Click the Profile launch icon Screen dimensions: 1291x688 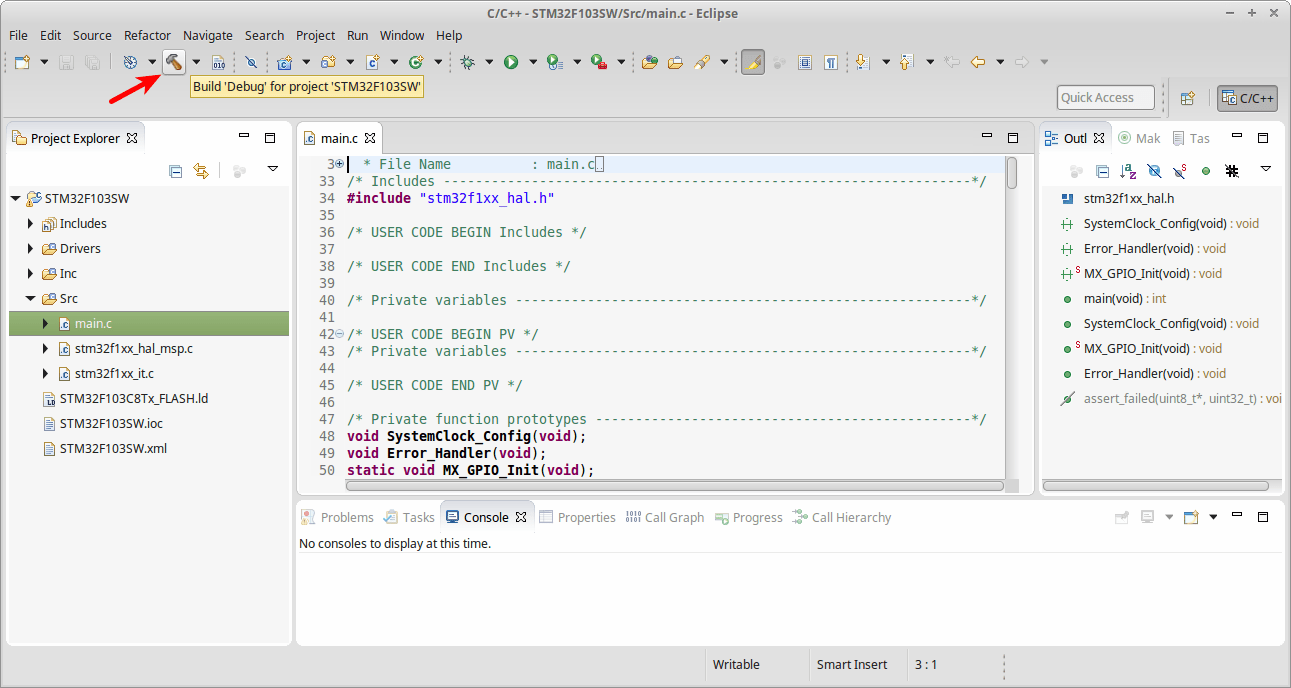[x=555, y=62]
